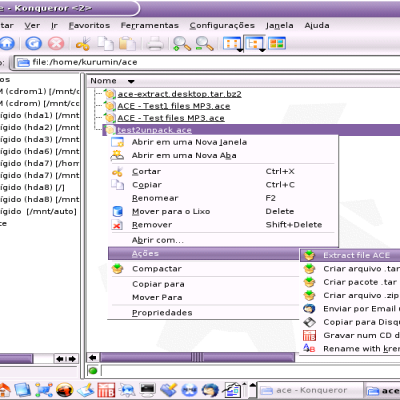400x400 pixels.
Task: Select the first Criar arquivo .tar action
Action: point(350,269)
